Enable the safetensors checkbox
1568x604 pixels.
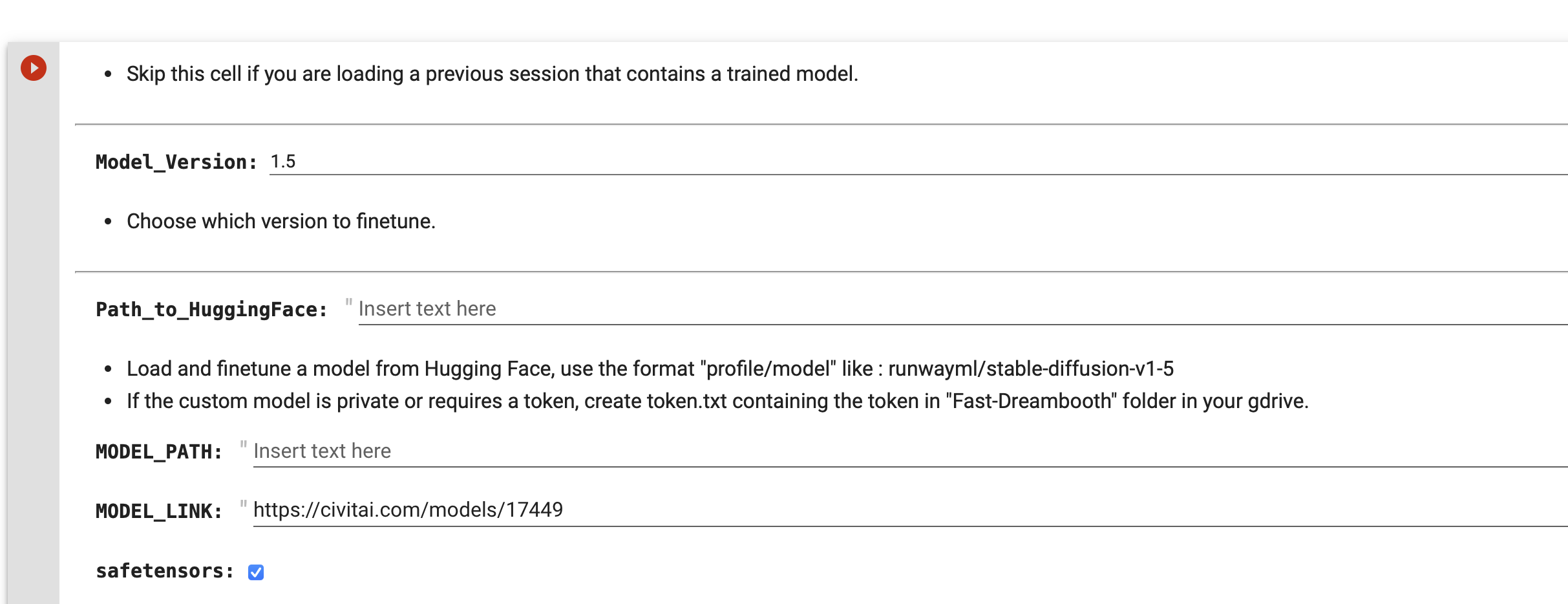(256, 572)
